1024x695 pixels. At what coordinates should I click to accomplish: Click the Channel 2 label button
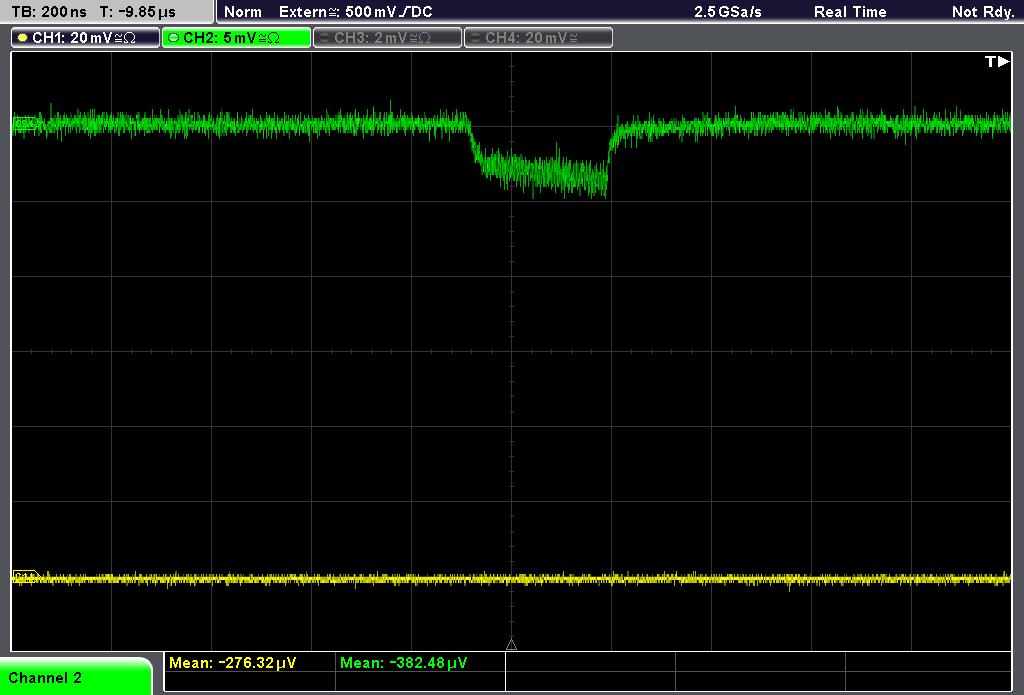pos(76,677)
